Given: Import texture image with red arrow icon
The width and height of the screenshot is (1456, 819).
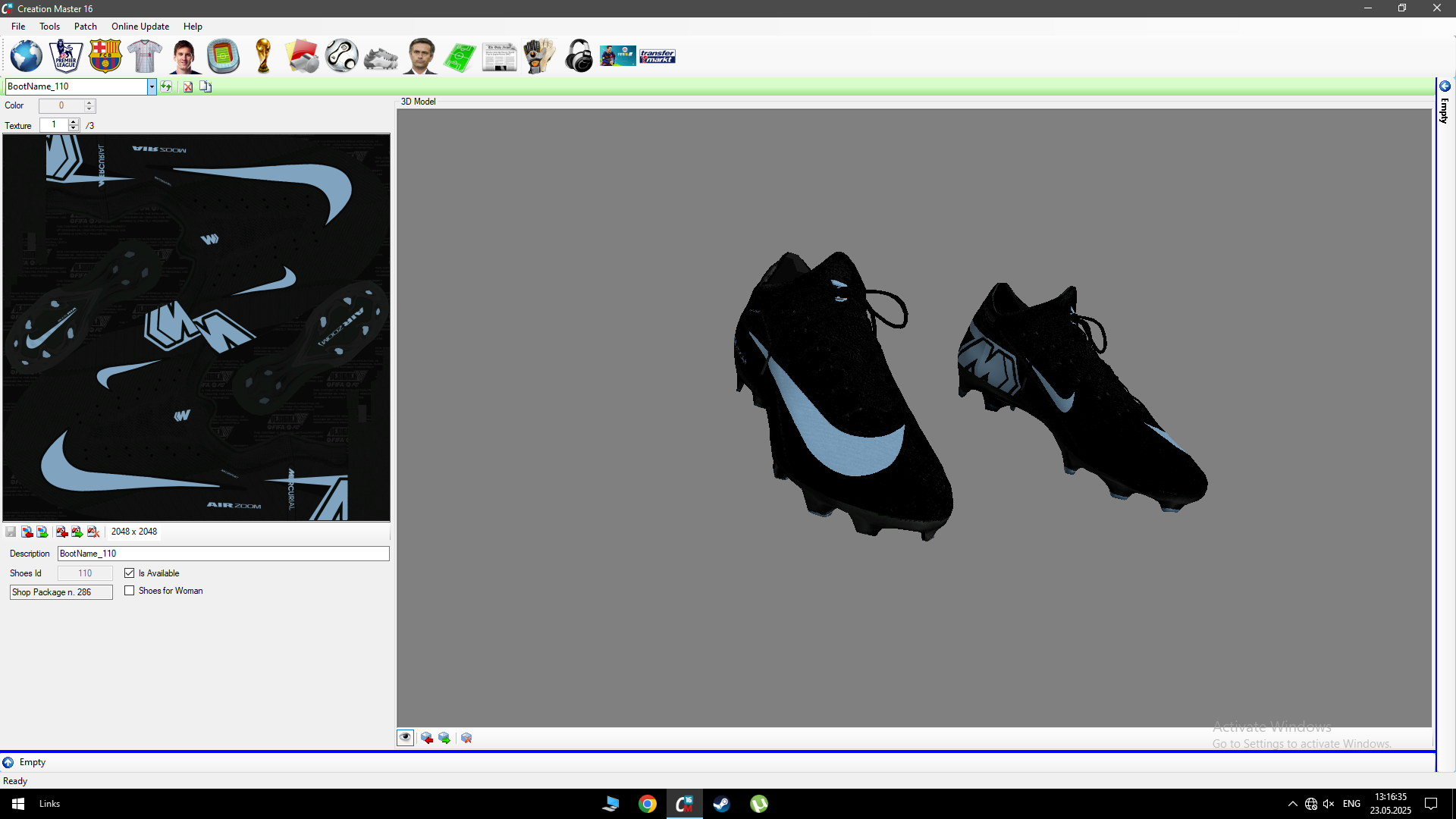Looking at the screenshot, I should point(27,532).
